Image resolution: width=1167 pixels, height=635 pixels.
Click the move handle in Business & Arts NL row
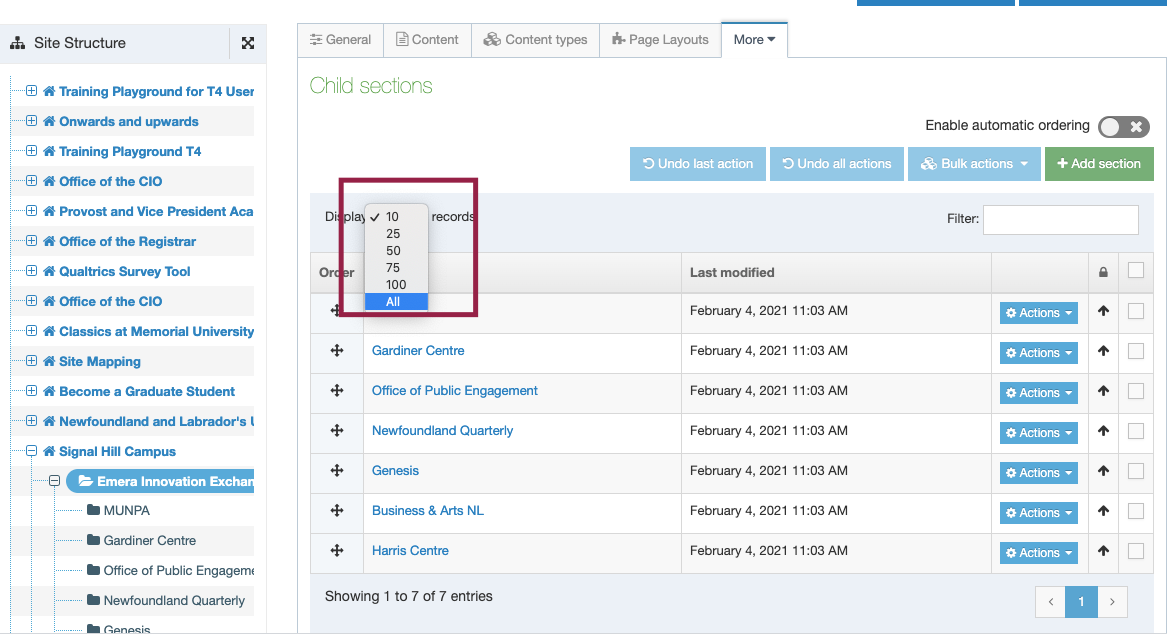(337, 511)
